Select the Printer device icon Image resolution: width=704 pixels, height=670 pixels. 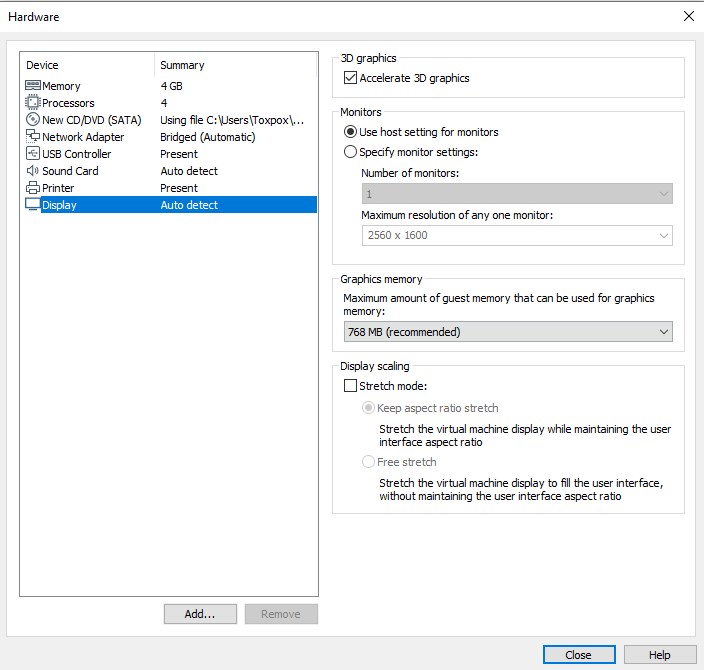click(33, 188)
